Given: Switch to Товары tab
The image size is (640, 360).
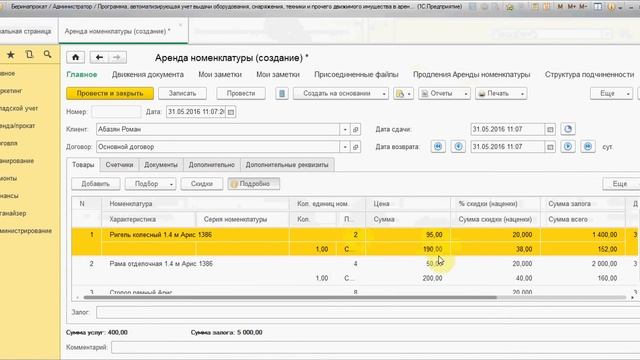Looking at the screenshot, I should 83,165.
